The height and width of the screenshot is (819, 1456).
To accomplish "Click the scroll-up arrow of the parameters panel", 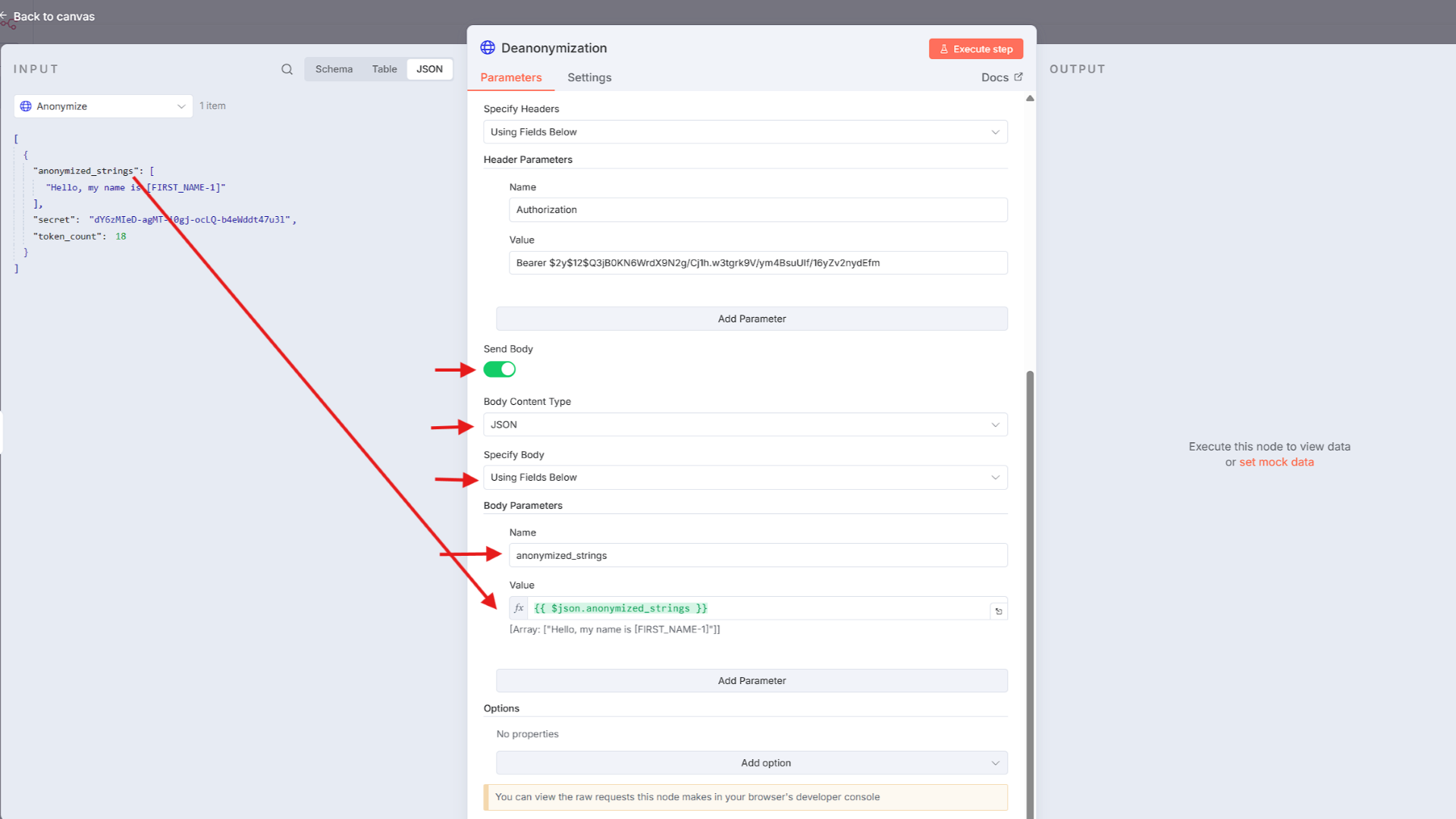I will pyautogui.click(x=1030, y=99).
